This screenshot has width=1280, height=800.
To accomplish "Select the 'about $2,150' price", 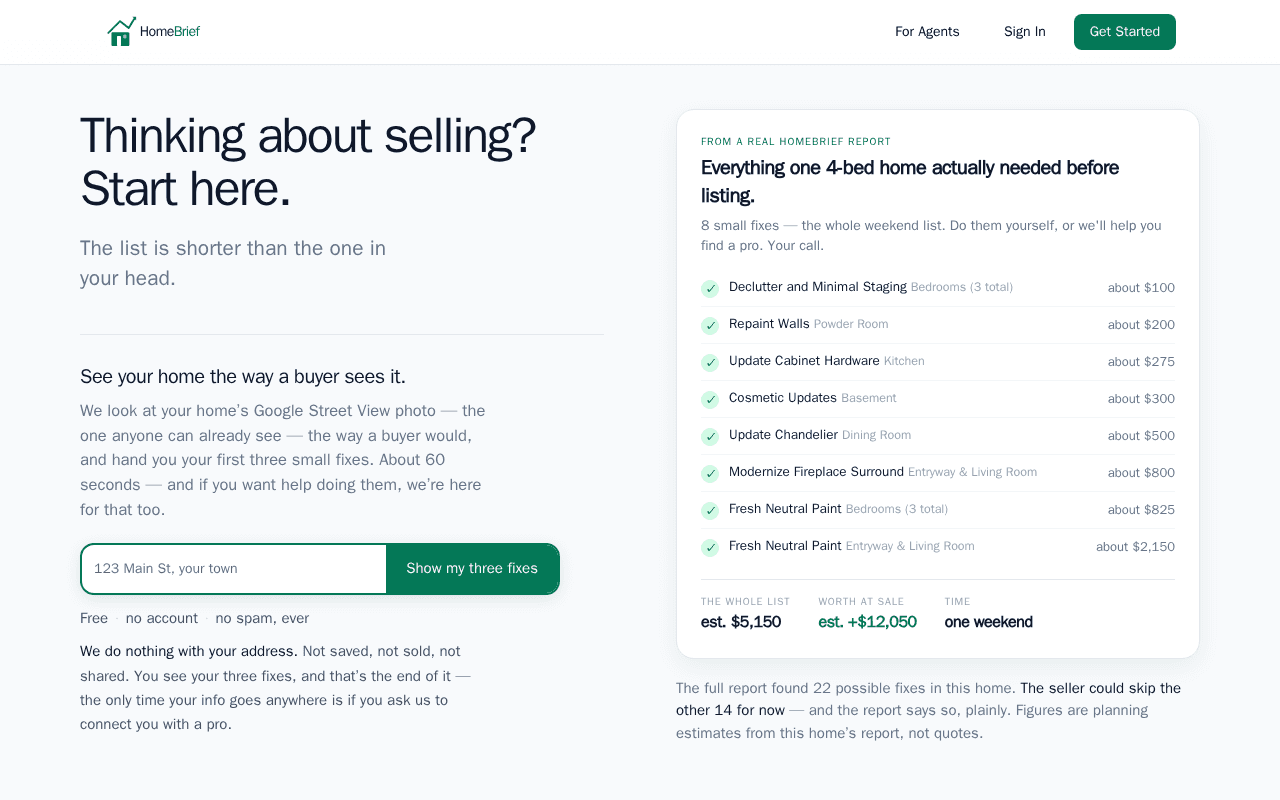I will (x=1135, y=547).
